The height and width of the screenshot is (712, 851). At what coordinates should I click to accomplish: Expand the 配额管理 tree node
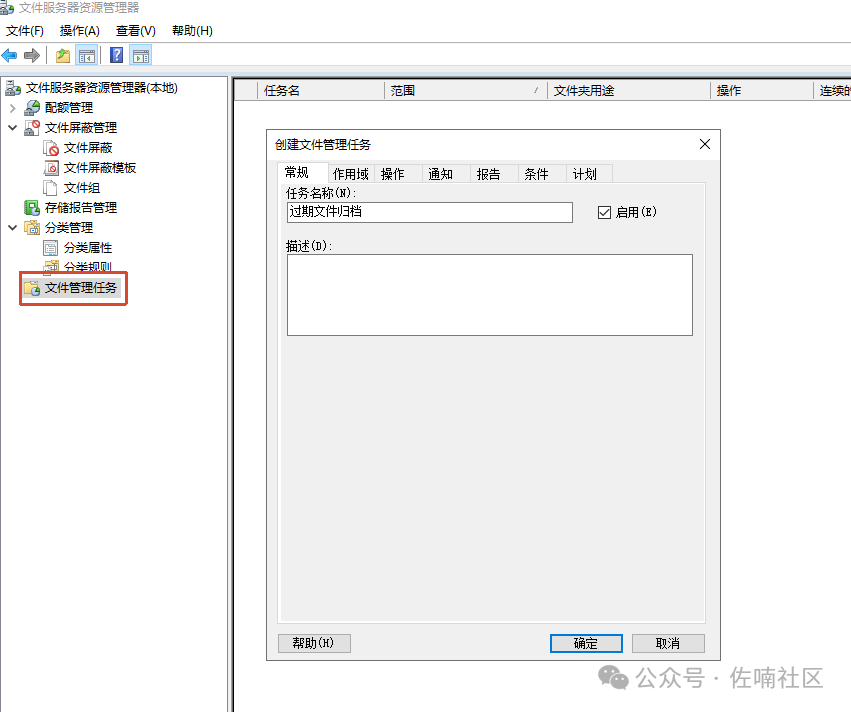click(12, 108)
